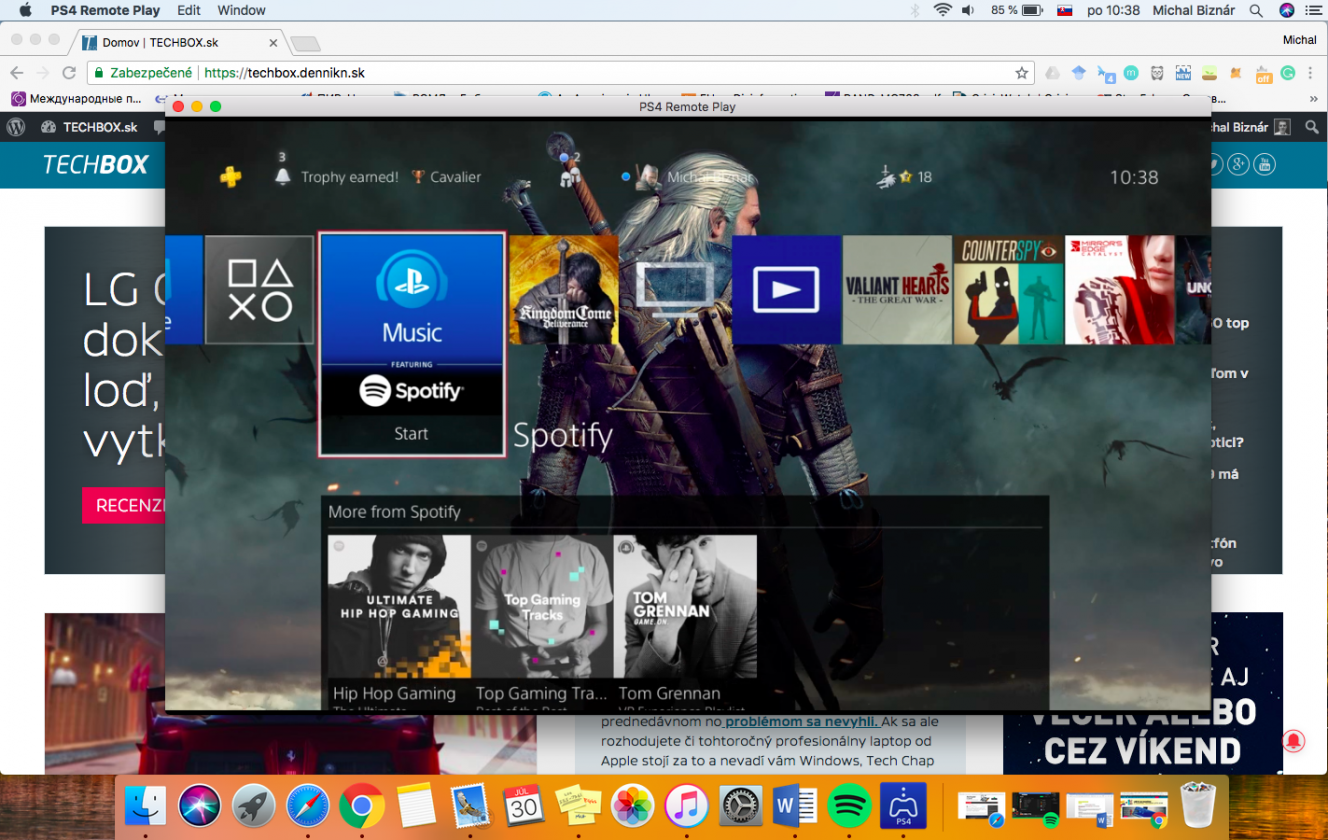
Task: Open the Kingdom Come Deliverance game tile
Action: click(x=564, y=290)
